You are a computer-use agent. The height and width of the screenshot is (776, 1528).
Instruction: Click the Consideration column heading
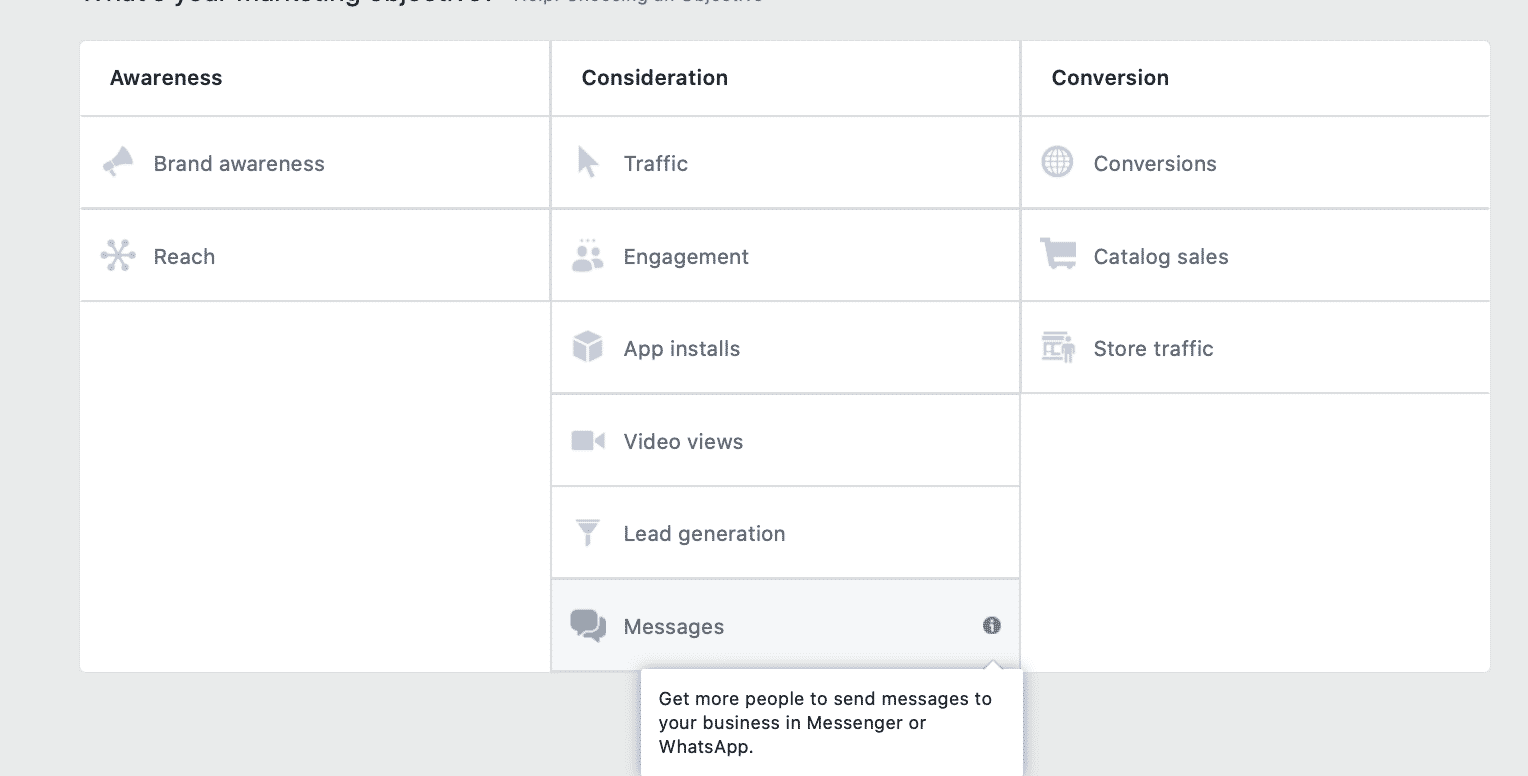pos(655,78)
